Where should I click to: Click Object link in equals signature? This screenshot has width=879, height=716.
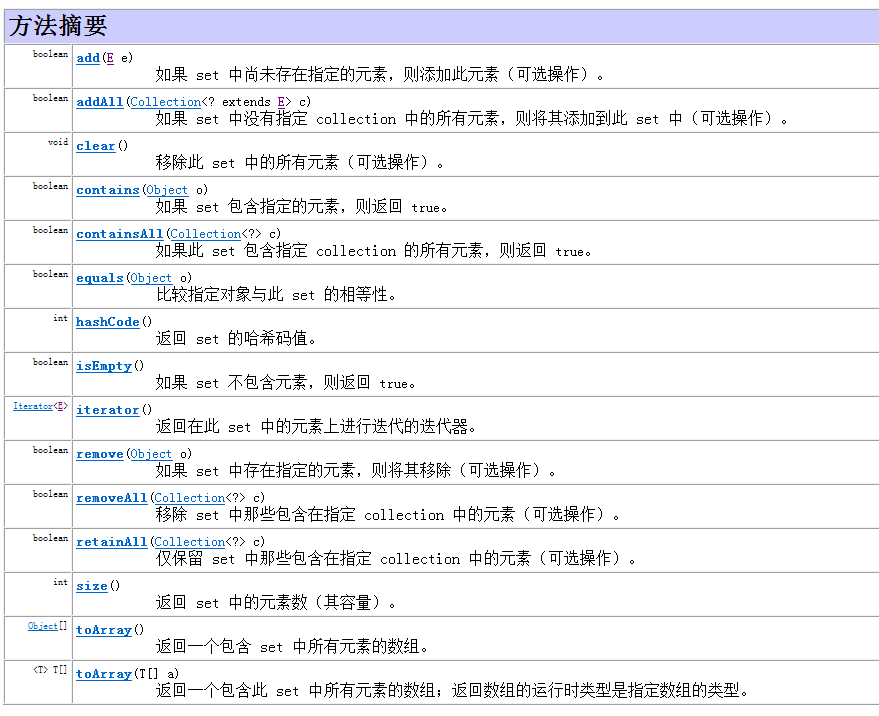tap(151, 278)
